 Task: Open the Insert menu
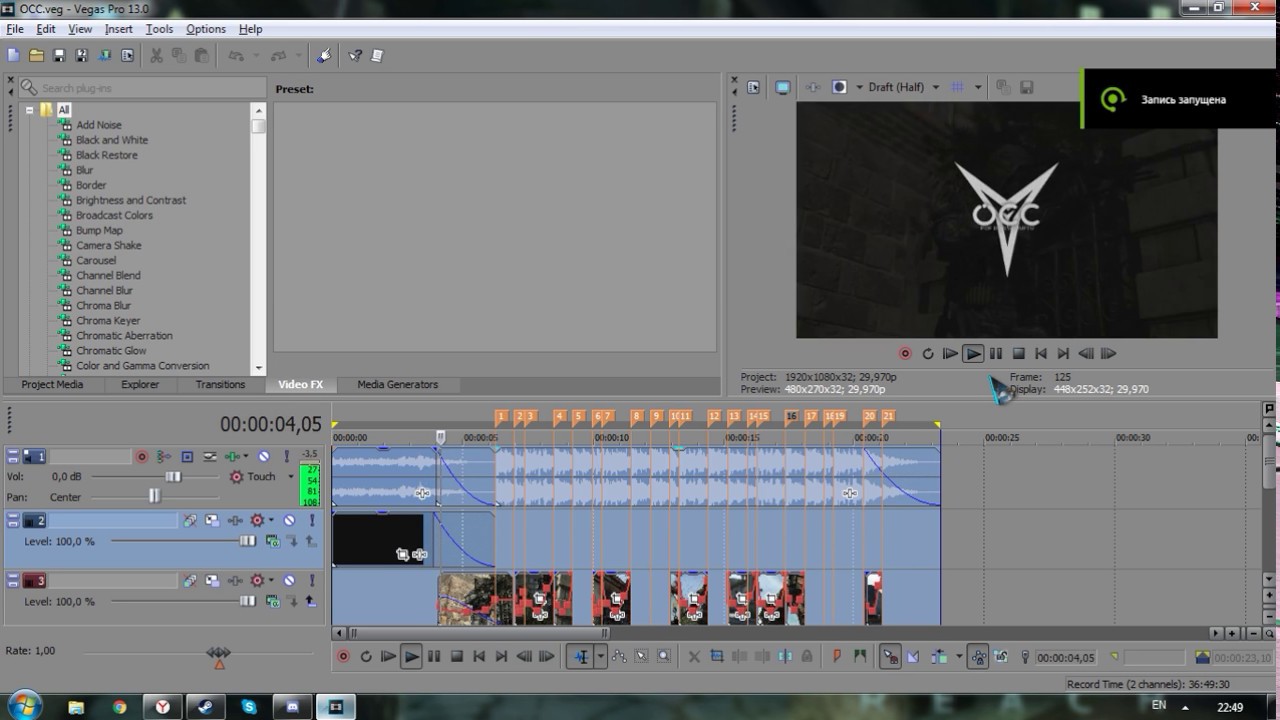(x=118, y=29)
